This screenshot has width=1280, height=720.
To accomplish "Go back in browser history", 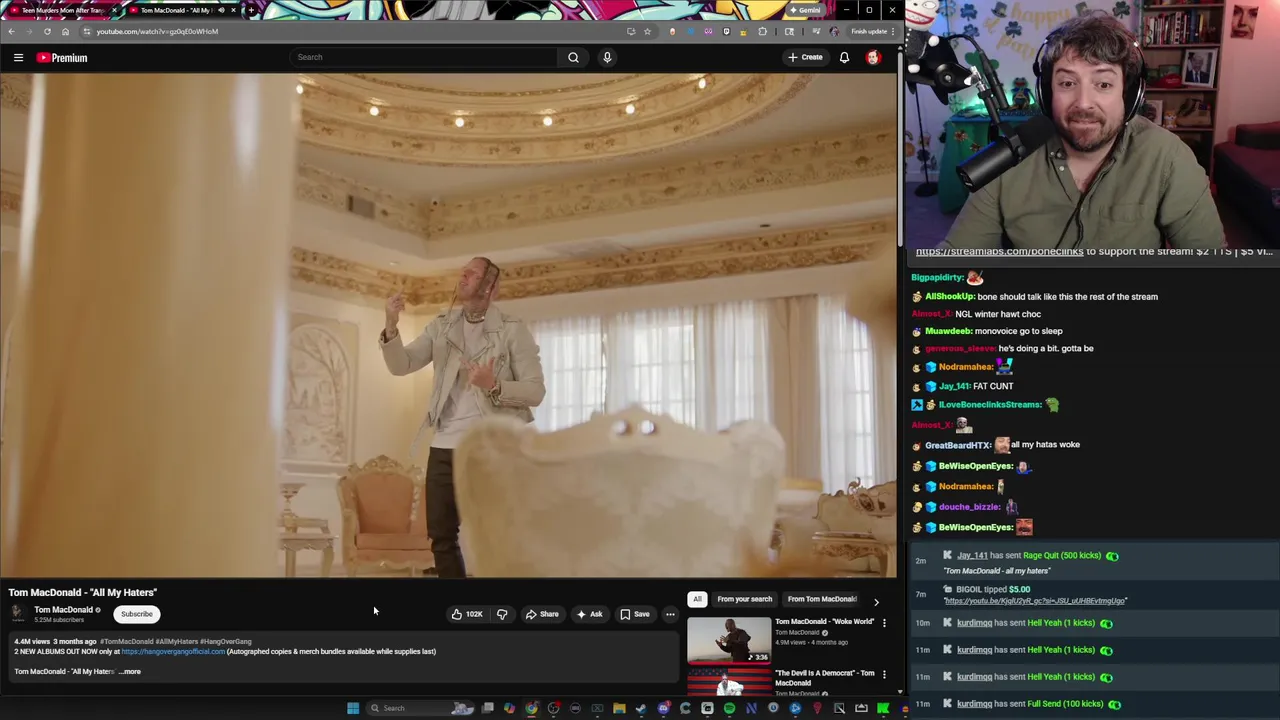I will coord(11,31).
